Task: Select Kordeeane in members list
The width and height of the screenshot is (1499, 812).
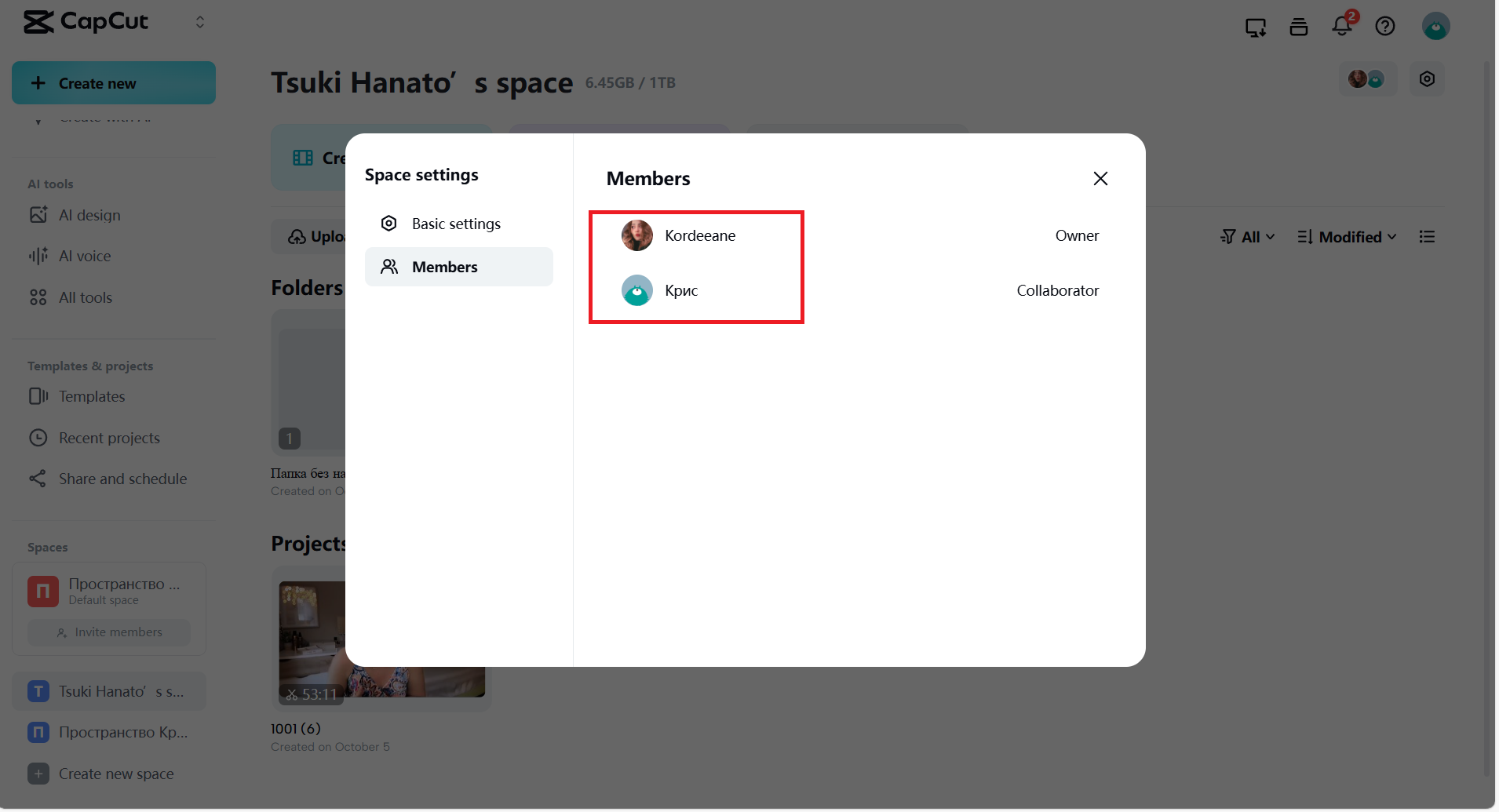Action: (x=699, y=236)
